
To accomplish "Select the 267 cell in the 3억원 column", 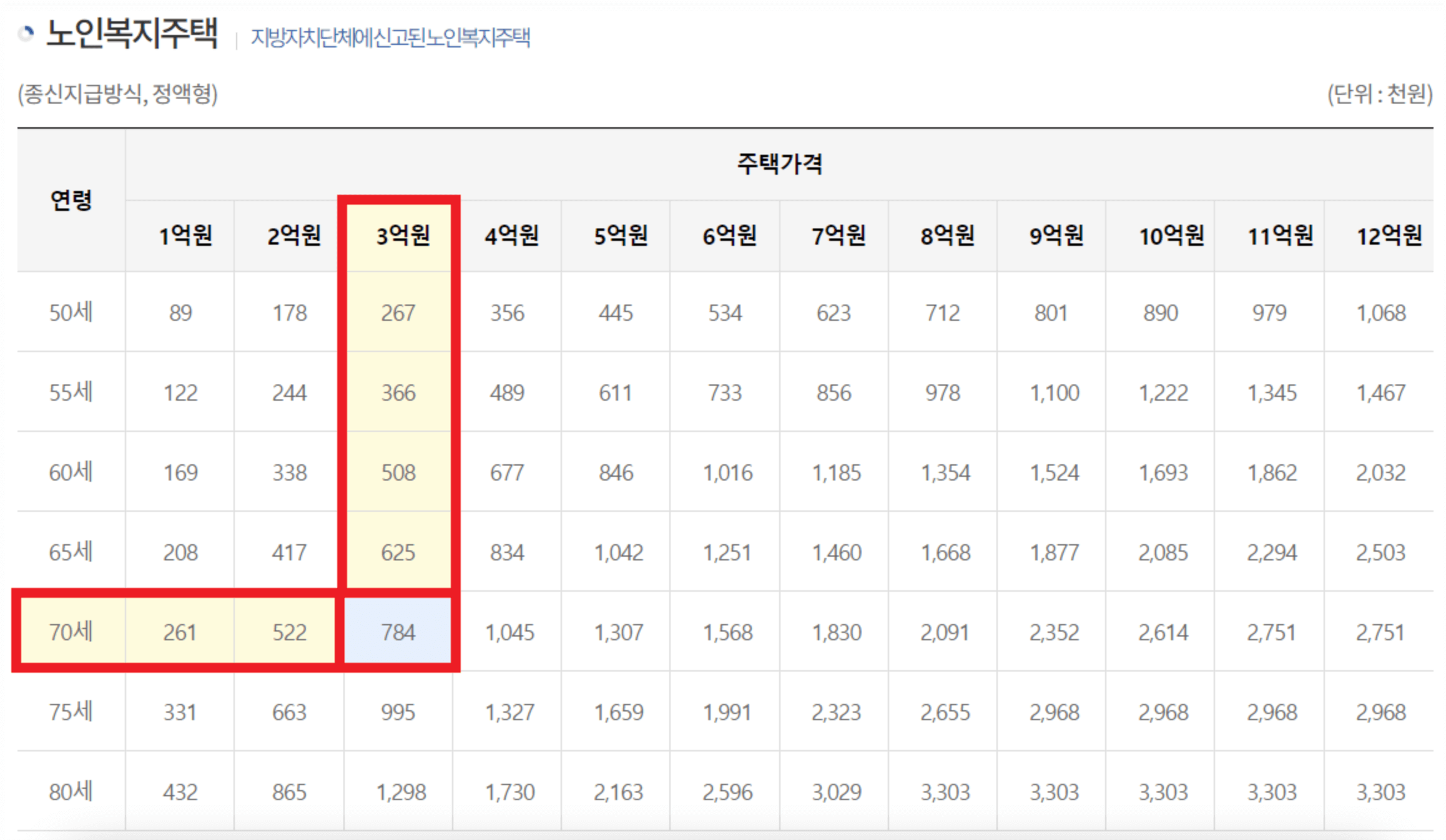I will point(398,313).
